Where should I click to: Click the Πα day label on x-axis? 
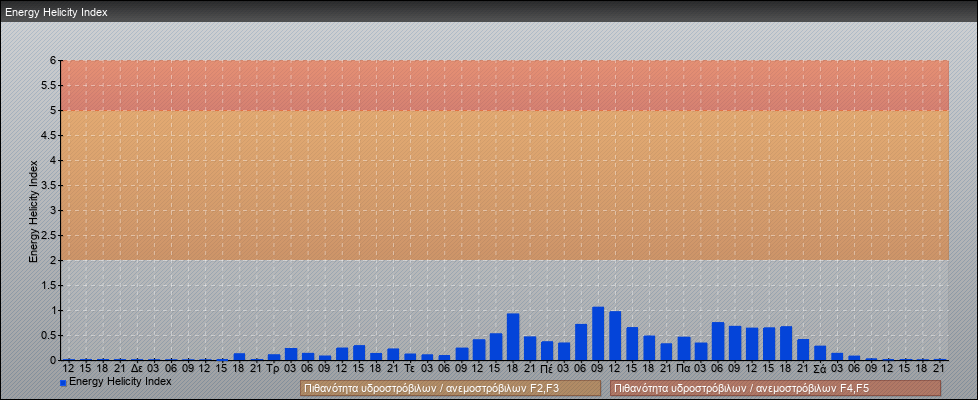click(x=683, y=368)
